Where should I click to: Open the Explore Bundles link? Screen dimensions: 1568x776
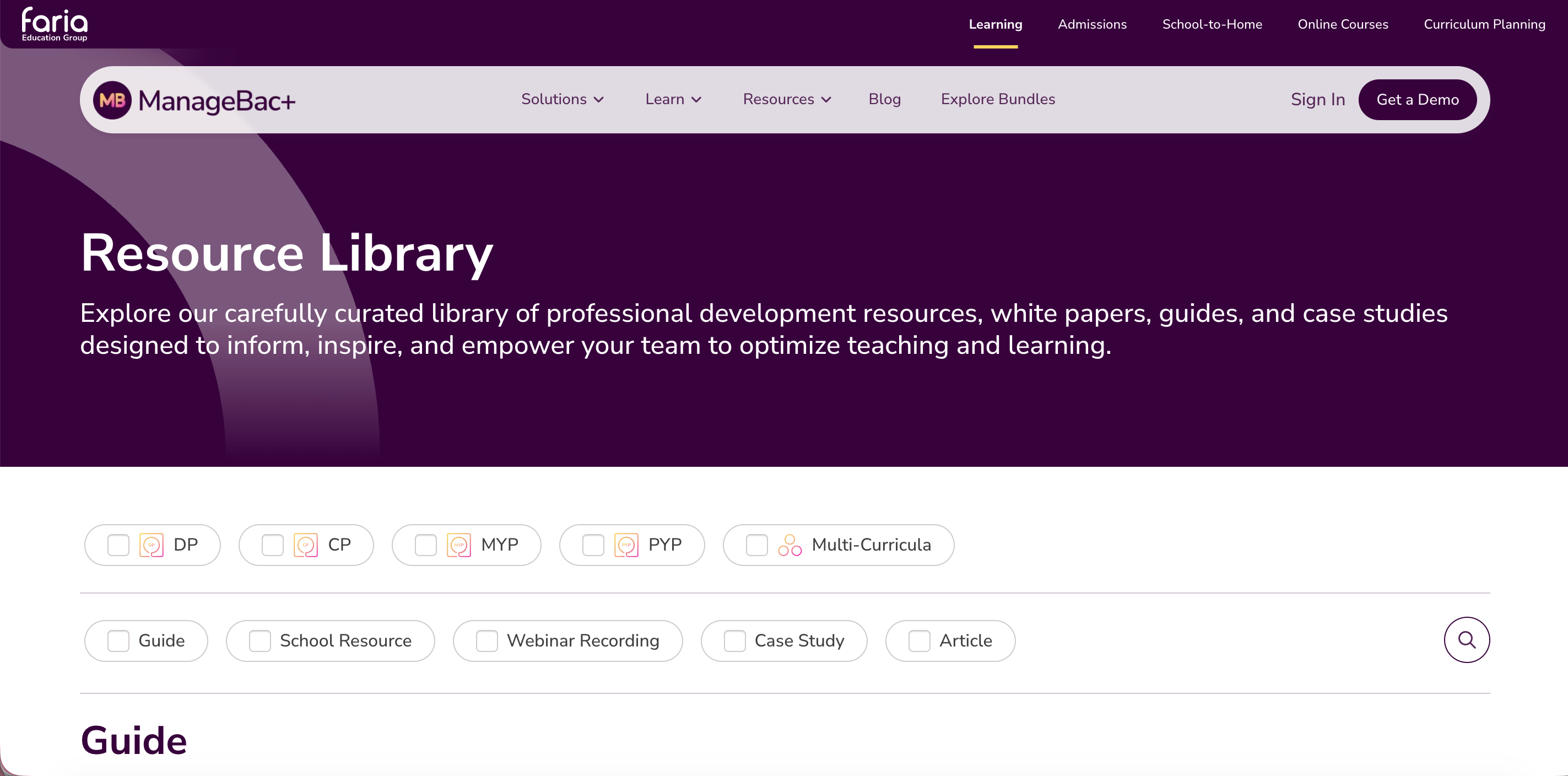(x=998, y=99)
